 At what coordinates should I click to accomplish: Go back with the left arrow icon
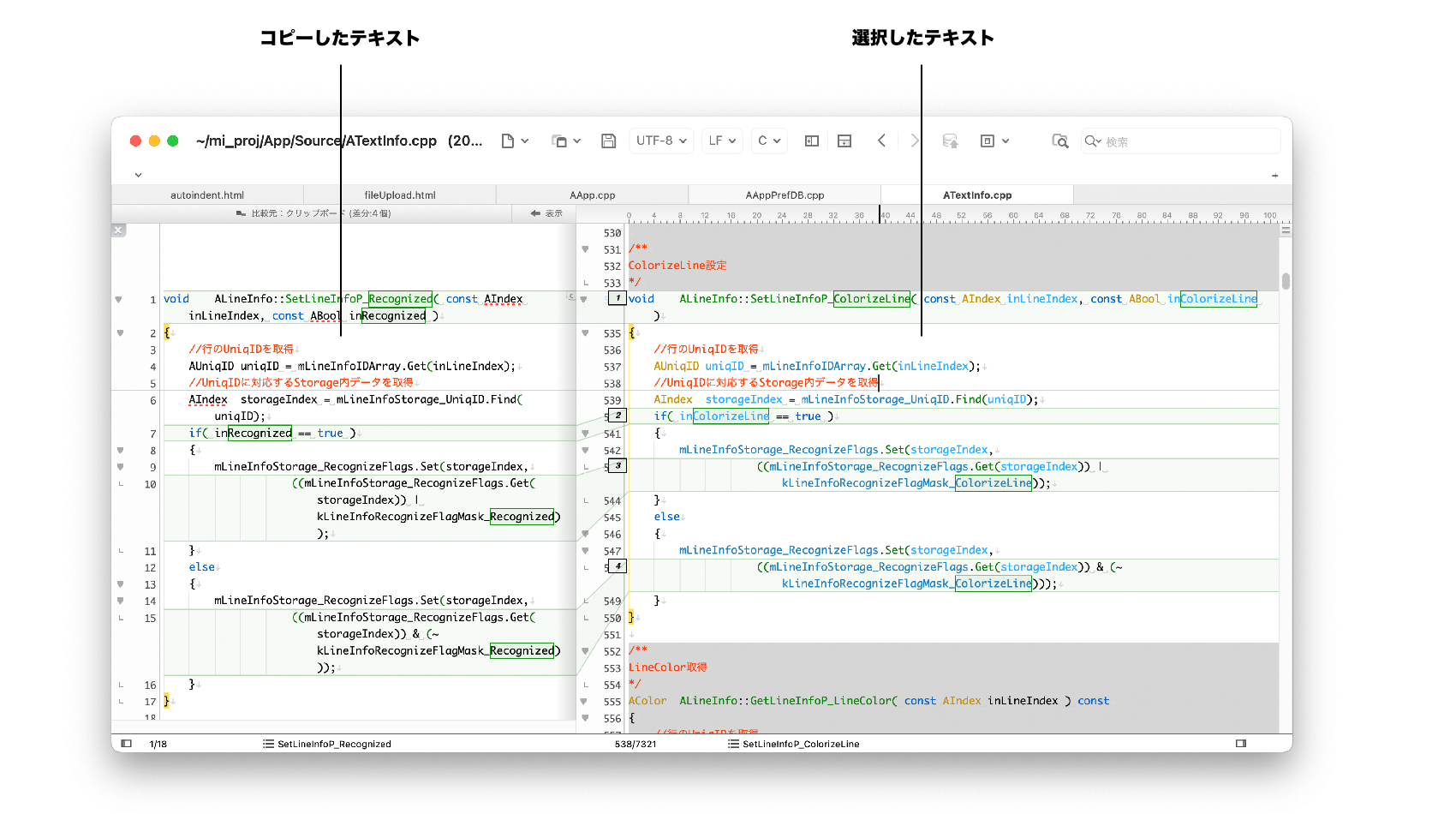(881, 141)
